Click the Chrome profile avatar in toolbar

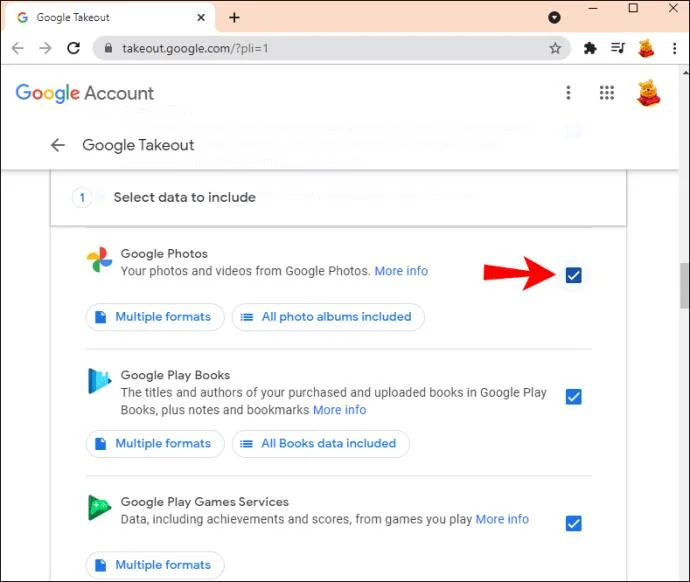[x=646, y=48]
